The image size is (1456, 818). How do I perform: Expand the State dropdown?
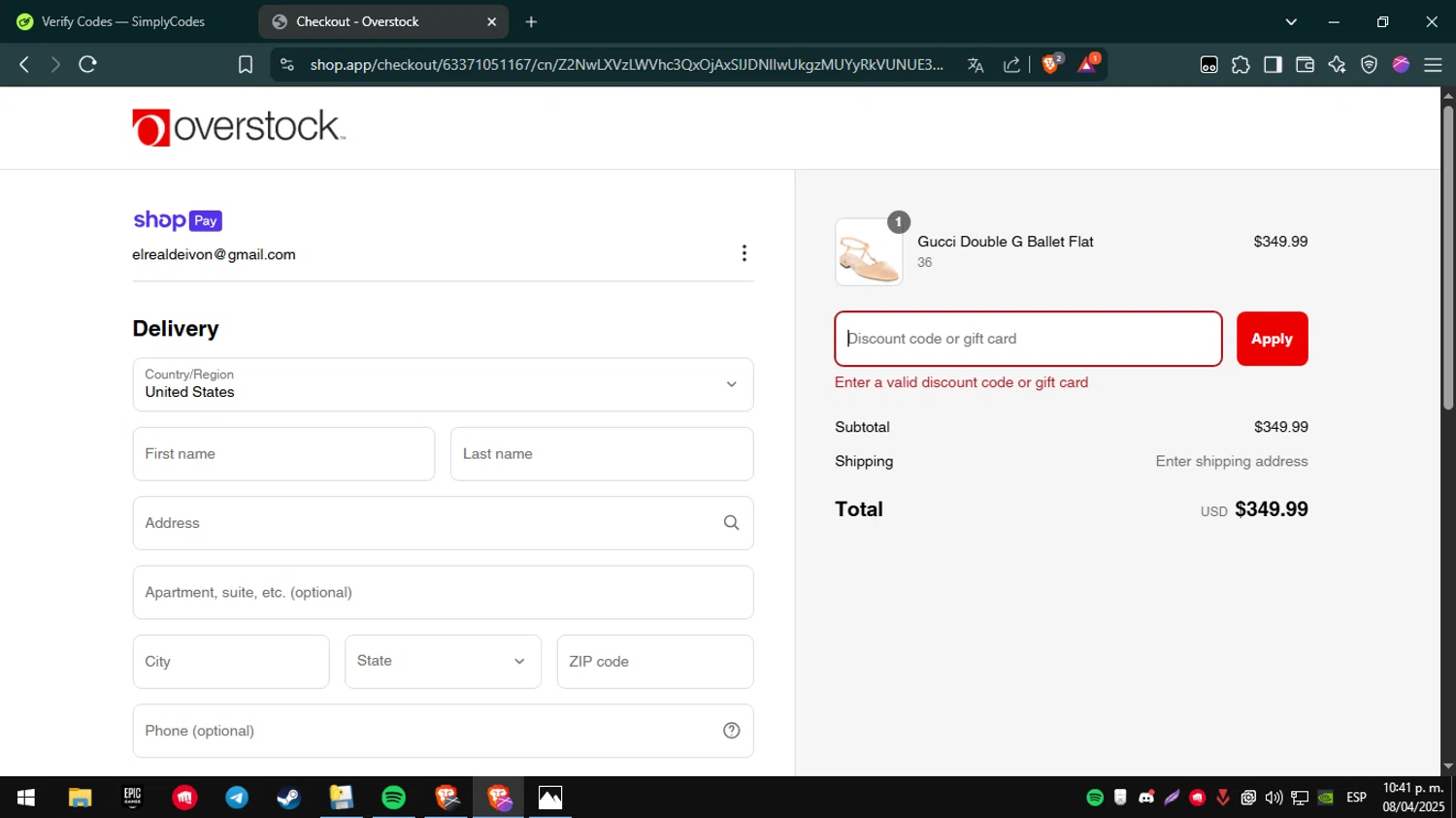point(443,662)
